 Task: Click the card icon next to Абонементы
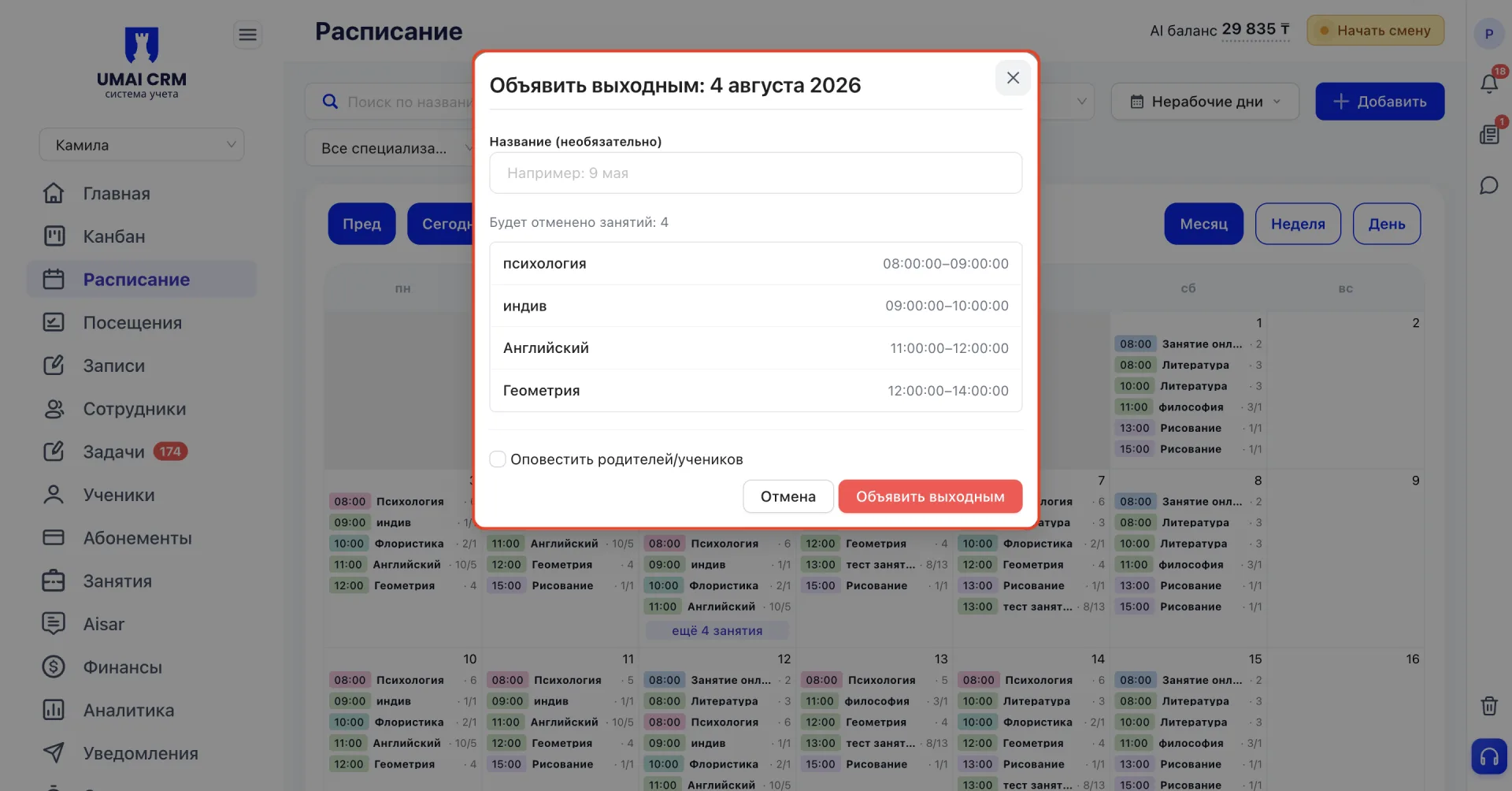pos(54,537)
